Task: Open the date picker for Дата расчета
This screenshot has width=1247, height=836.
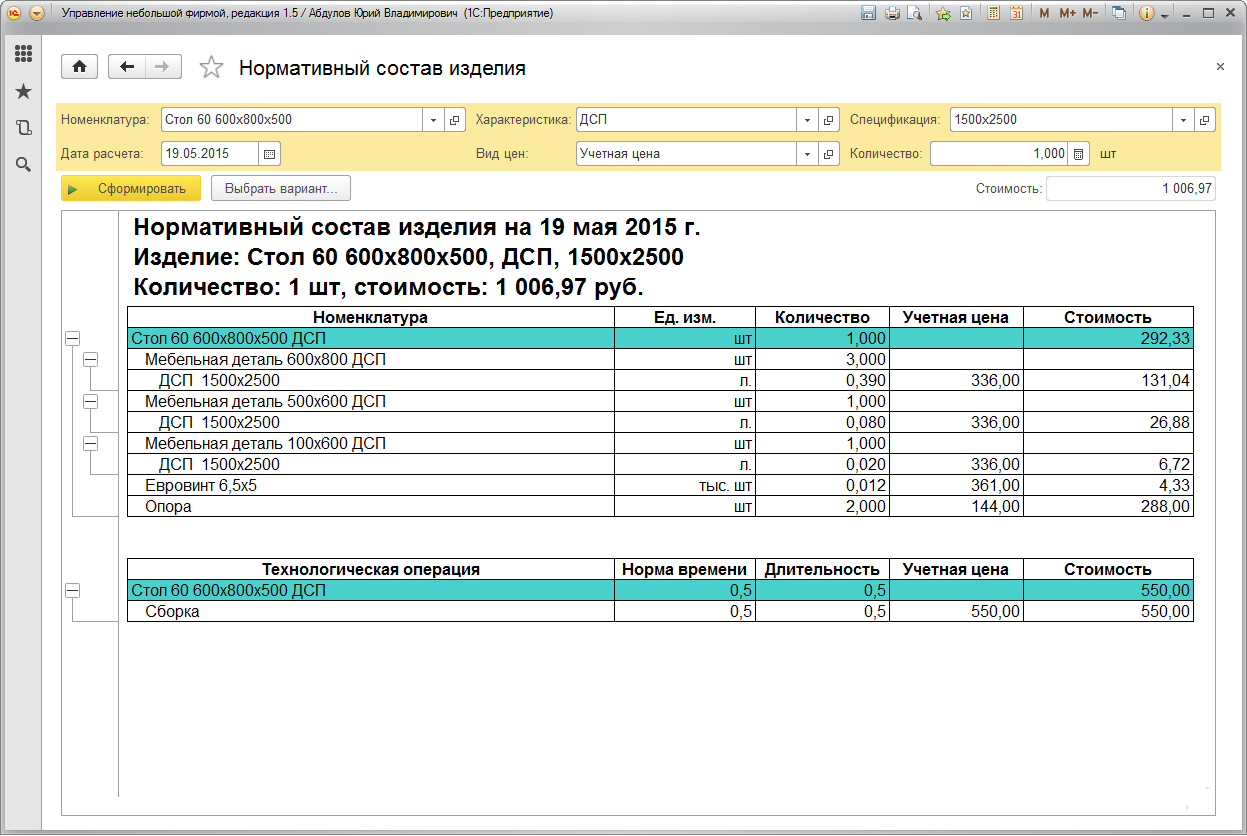Action: click(269, 154)
